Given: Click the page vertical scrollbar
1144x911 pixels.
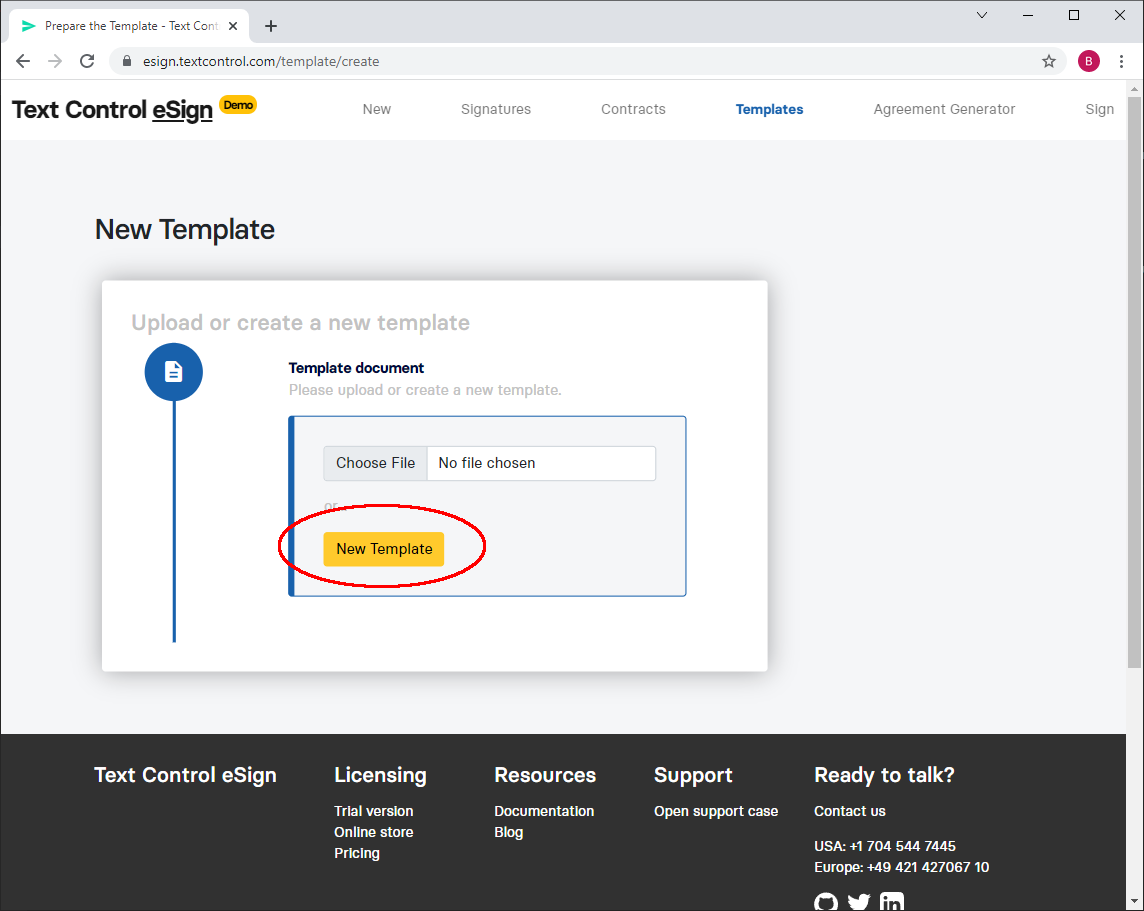Looking at the screenshot, I should point(1135,381).
